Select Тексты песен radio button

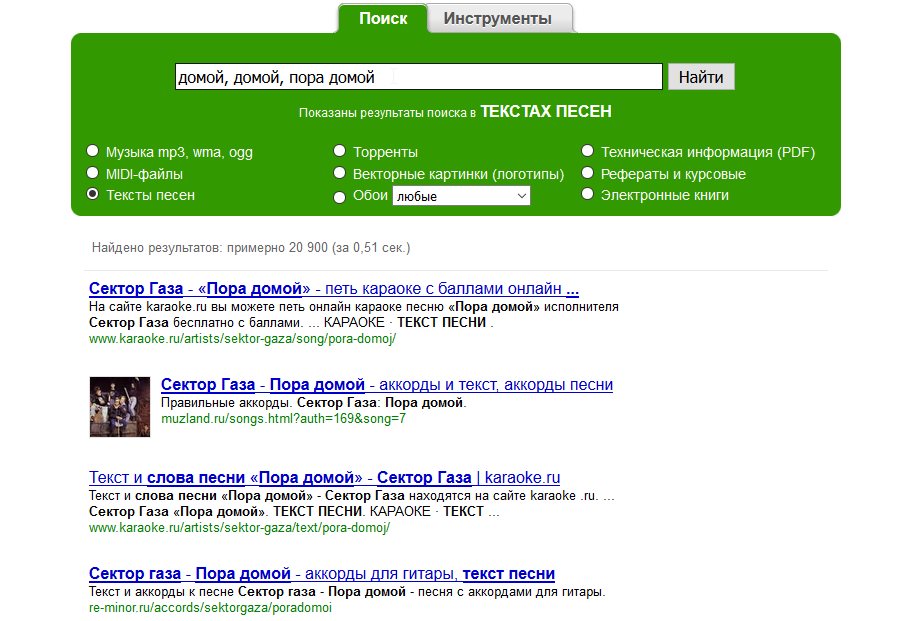point(93,195)
